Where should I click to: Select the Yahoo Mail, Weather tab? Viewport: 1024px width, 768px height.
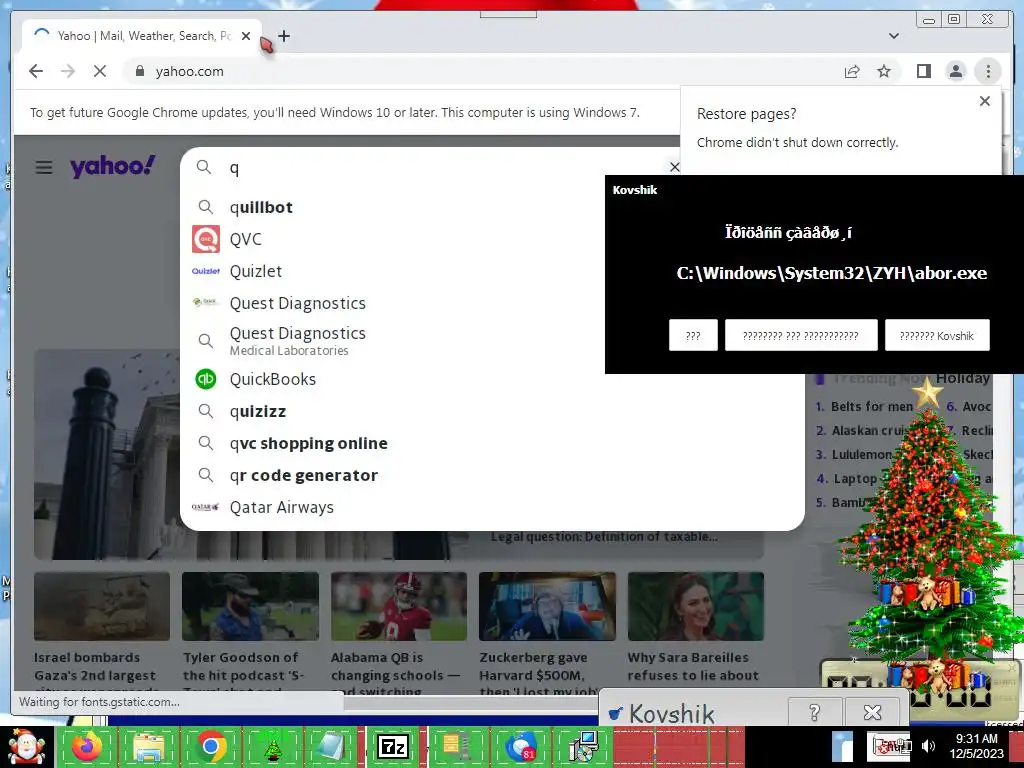142,36
